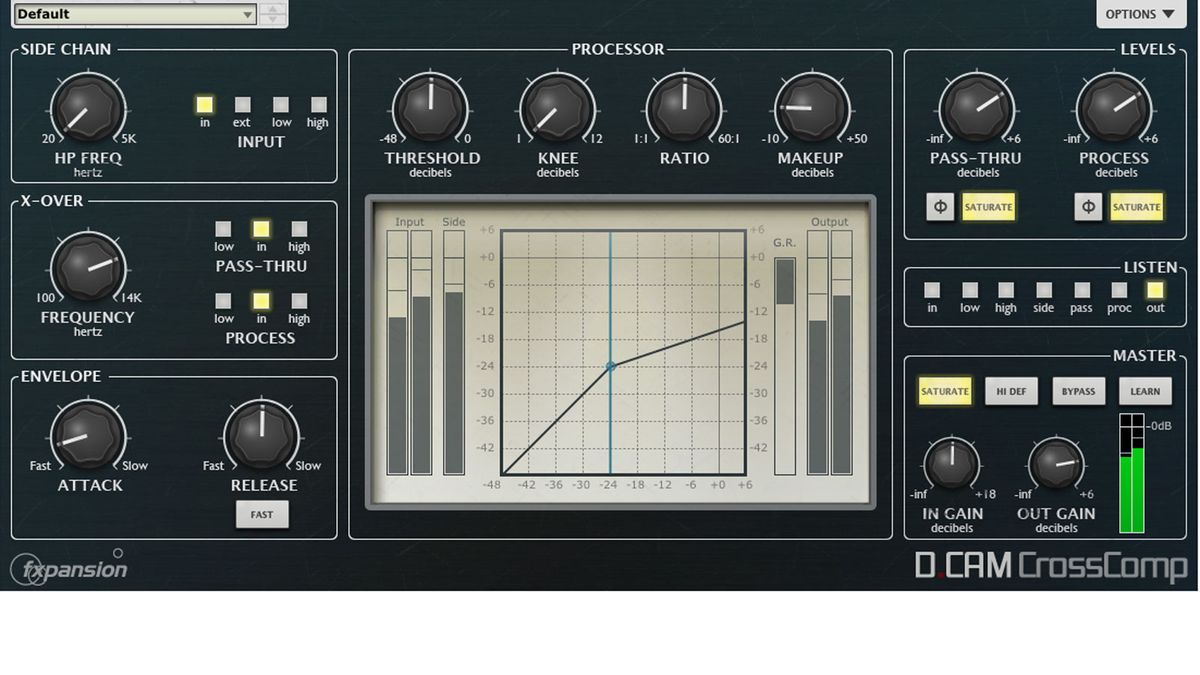Screen dimensions: 1200x675
Task: Listen to 'pass' signal
Action: 1081,290
